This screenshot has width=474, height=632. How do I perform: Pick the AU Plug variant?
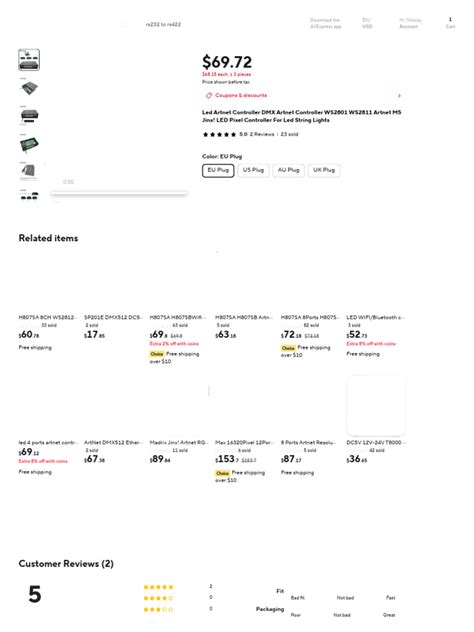coord(288,170)
